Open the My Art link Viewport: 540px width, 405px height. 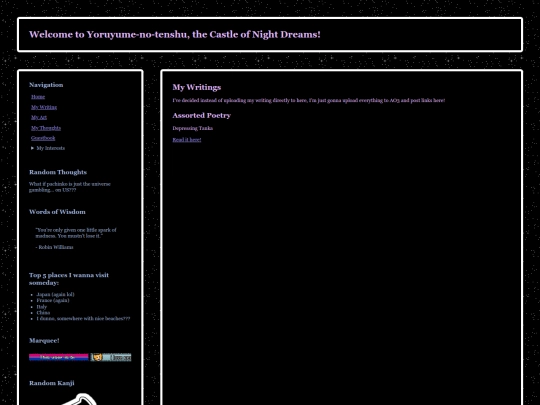point(39,117)
